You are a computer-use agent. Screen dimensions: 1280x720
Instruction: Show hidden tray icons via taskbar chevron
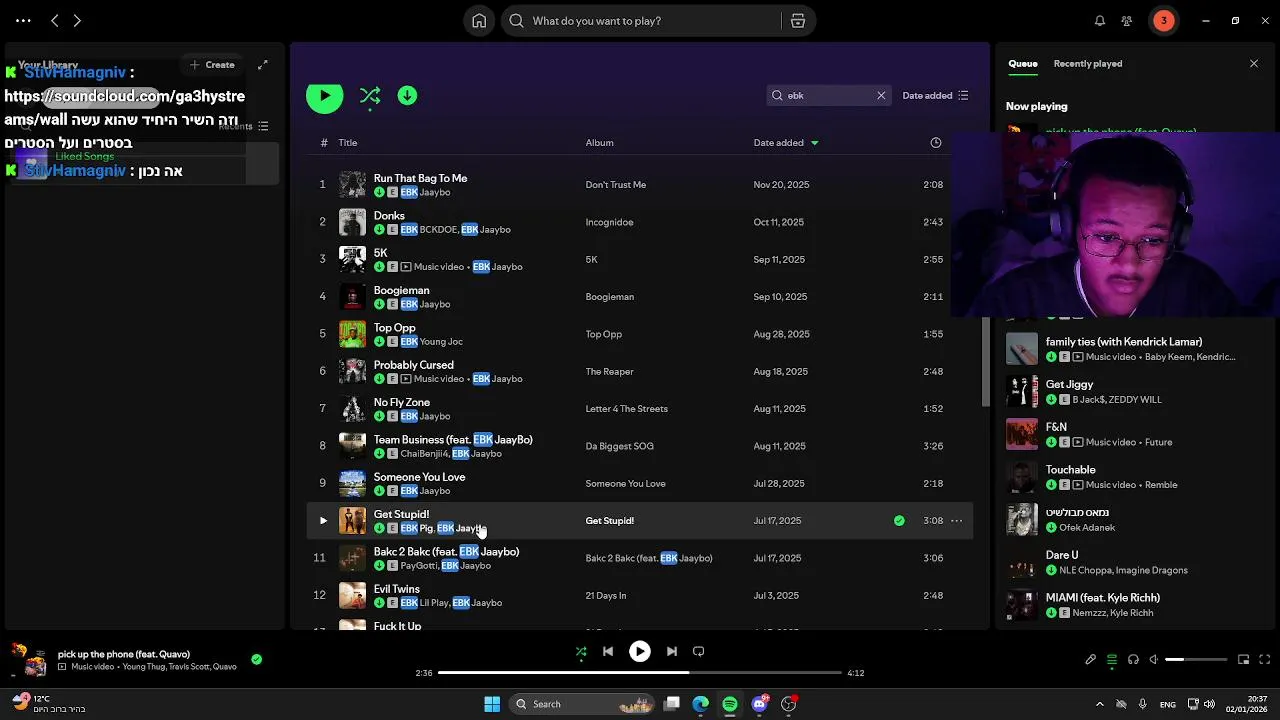point(1100,704)
